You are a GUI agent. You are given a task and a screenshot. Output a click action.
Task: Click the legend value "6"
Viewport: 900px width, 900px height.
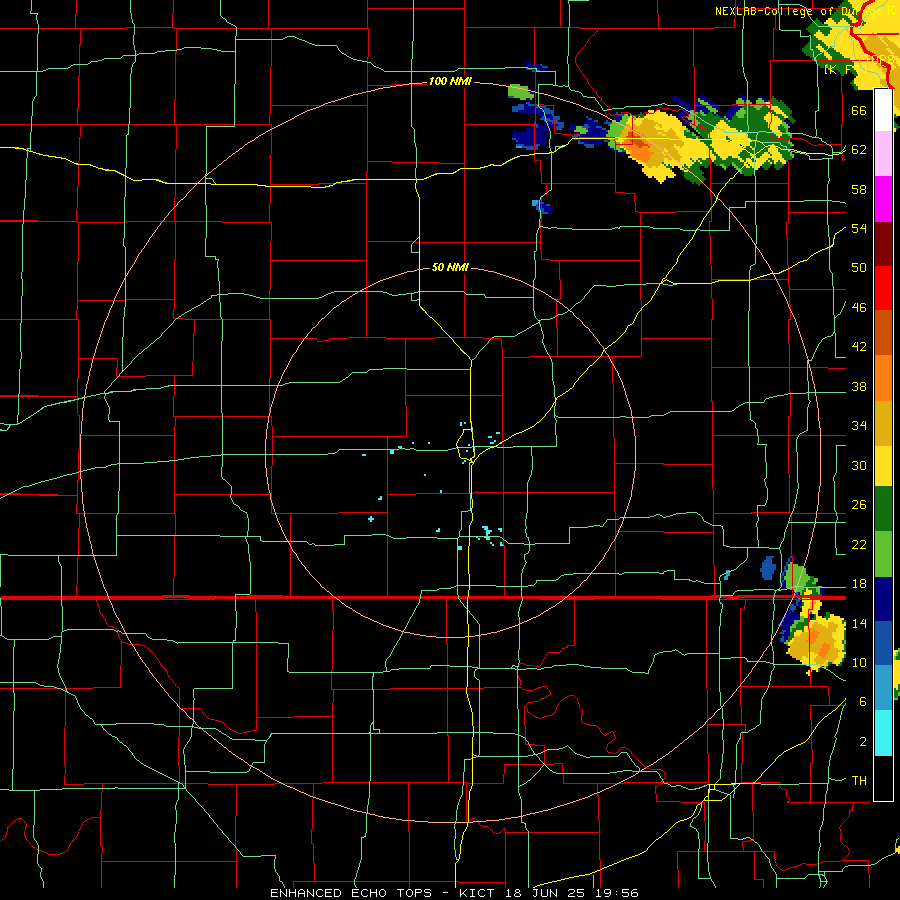point(863,702)
